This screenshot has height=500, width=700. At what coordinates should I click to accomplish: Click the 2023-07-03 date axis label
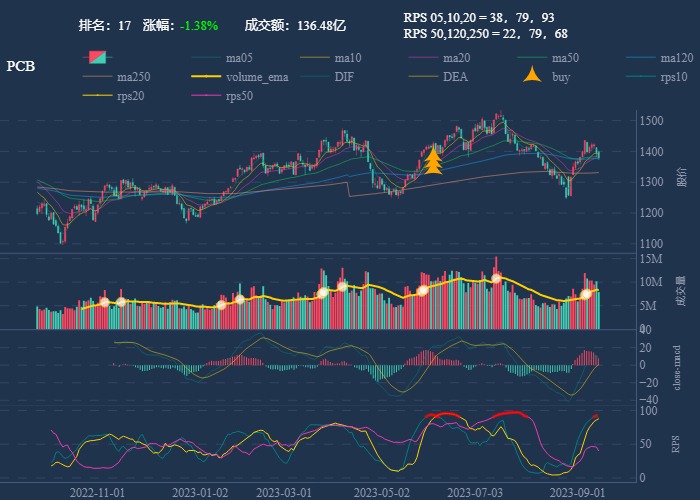click(x=474, y=492)
